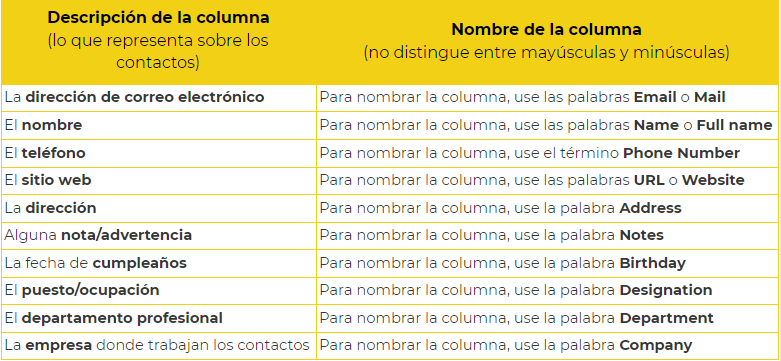Click the bold term Phone Number
Screen dimensions: 781x361
click(681, 153)
